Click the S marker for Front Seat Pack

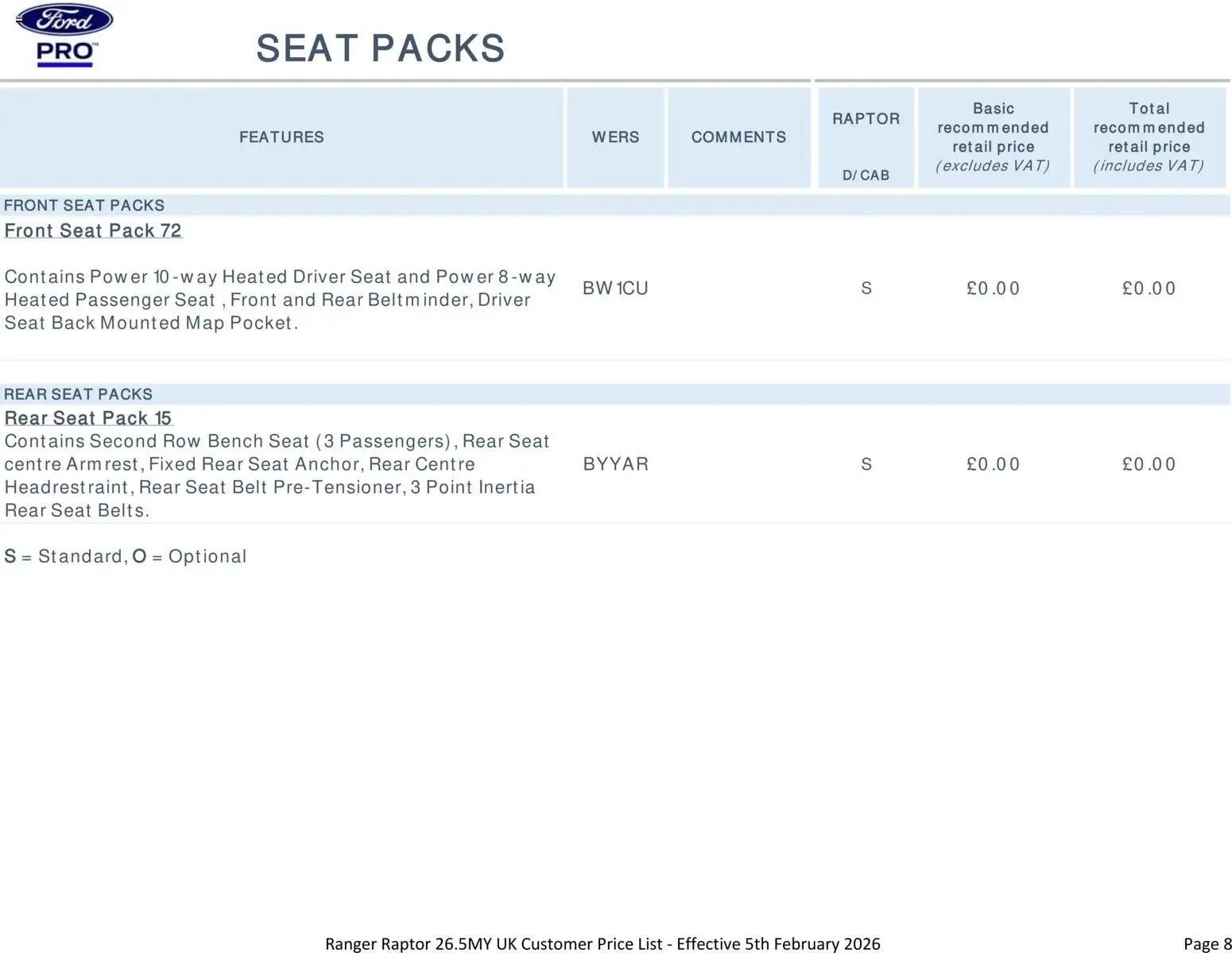pyautogui.click(x=866, y=289)
